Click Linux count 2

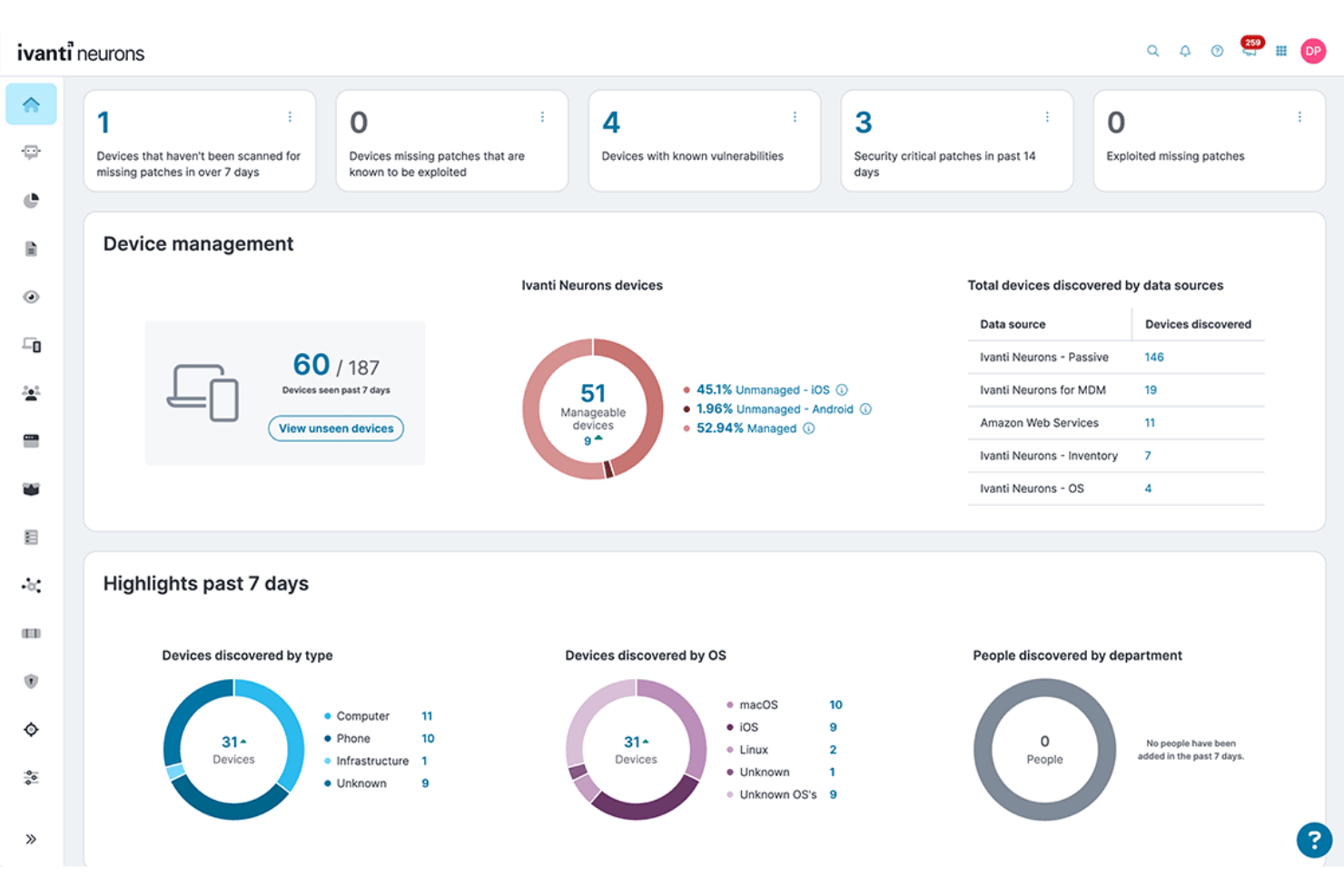tap(833, 750)
